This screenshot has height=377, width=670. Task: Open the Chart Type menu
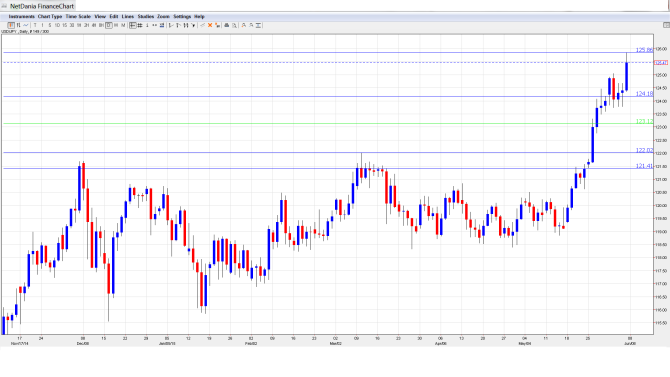point(50,17)
